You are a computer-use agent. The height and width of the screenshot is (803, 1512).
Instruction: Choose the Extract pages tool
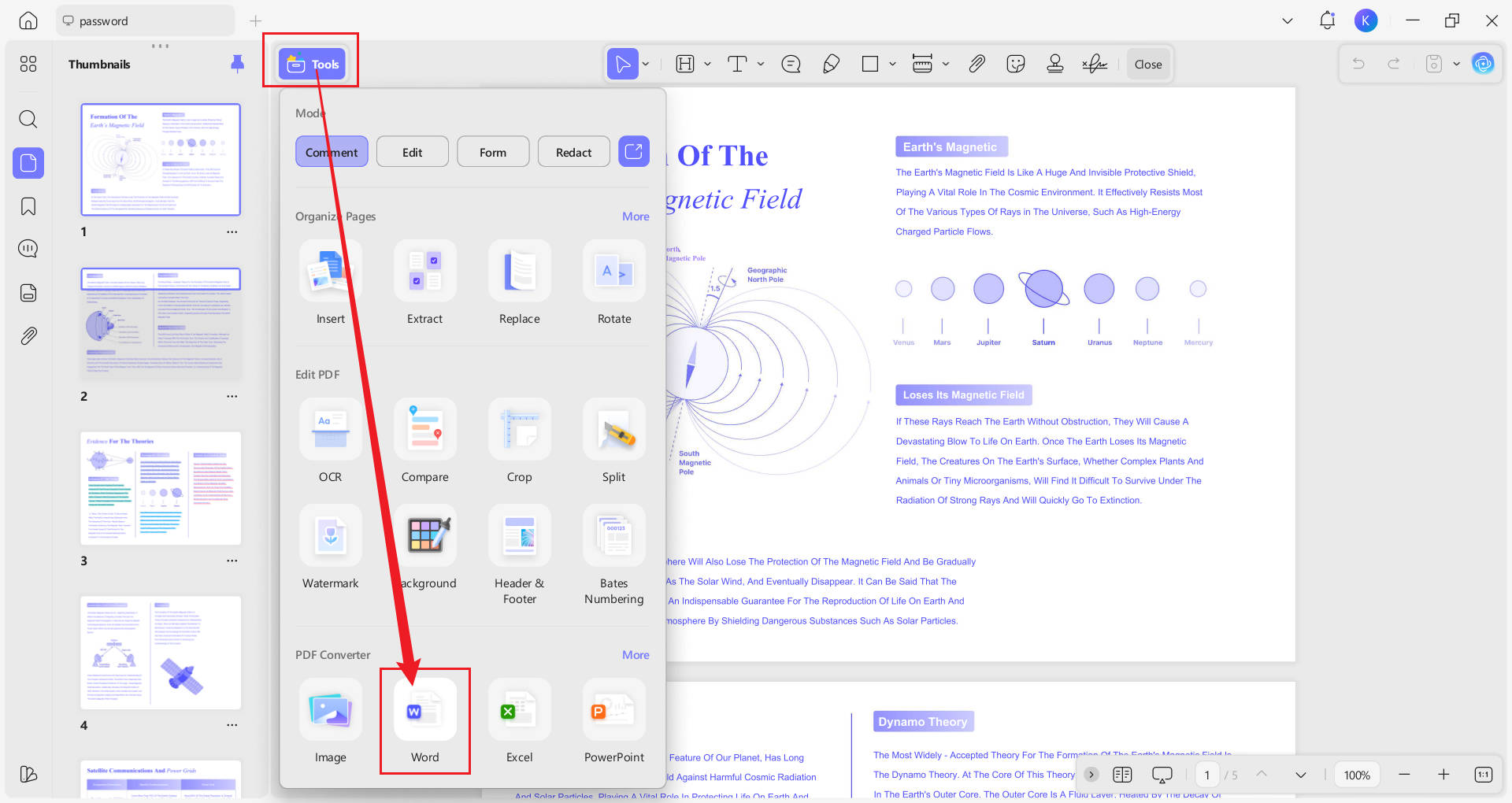pos(425,283)
